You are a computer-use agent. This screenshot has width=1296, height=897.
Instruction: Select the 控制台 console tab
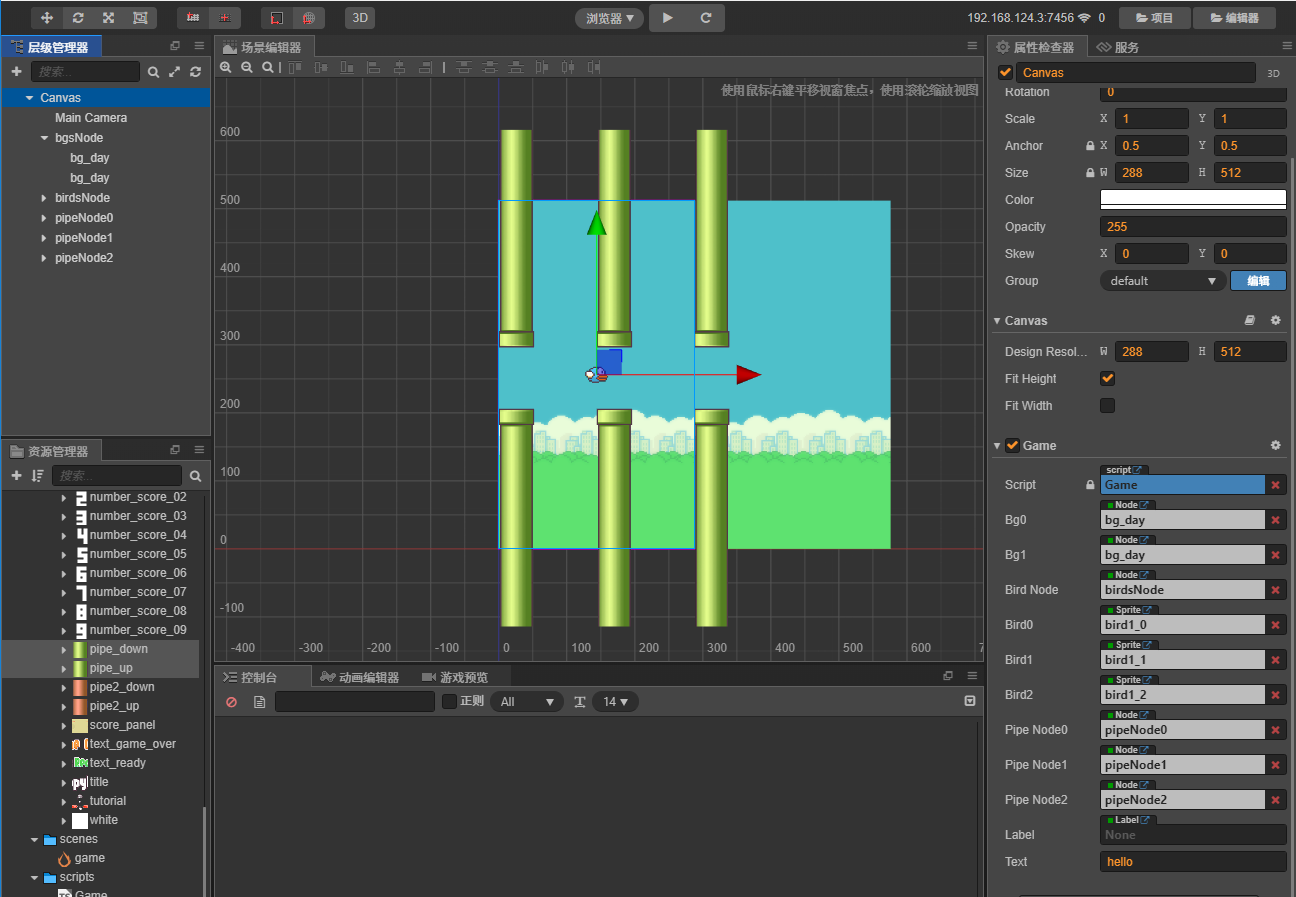pyautogui.click(x=263, y=677)
